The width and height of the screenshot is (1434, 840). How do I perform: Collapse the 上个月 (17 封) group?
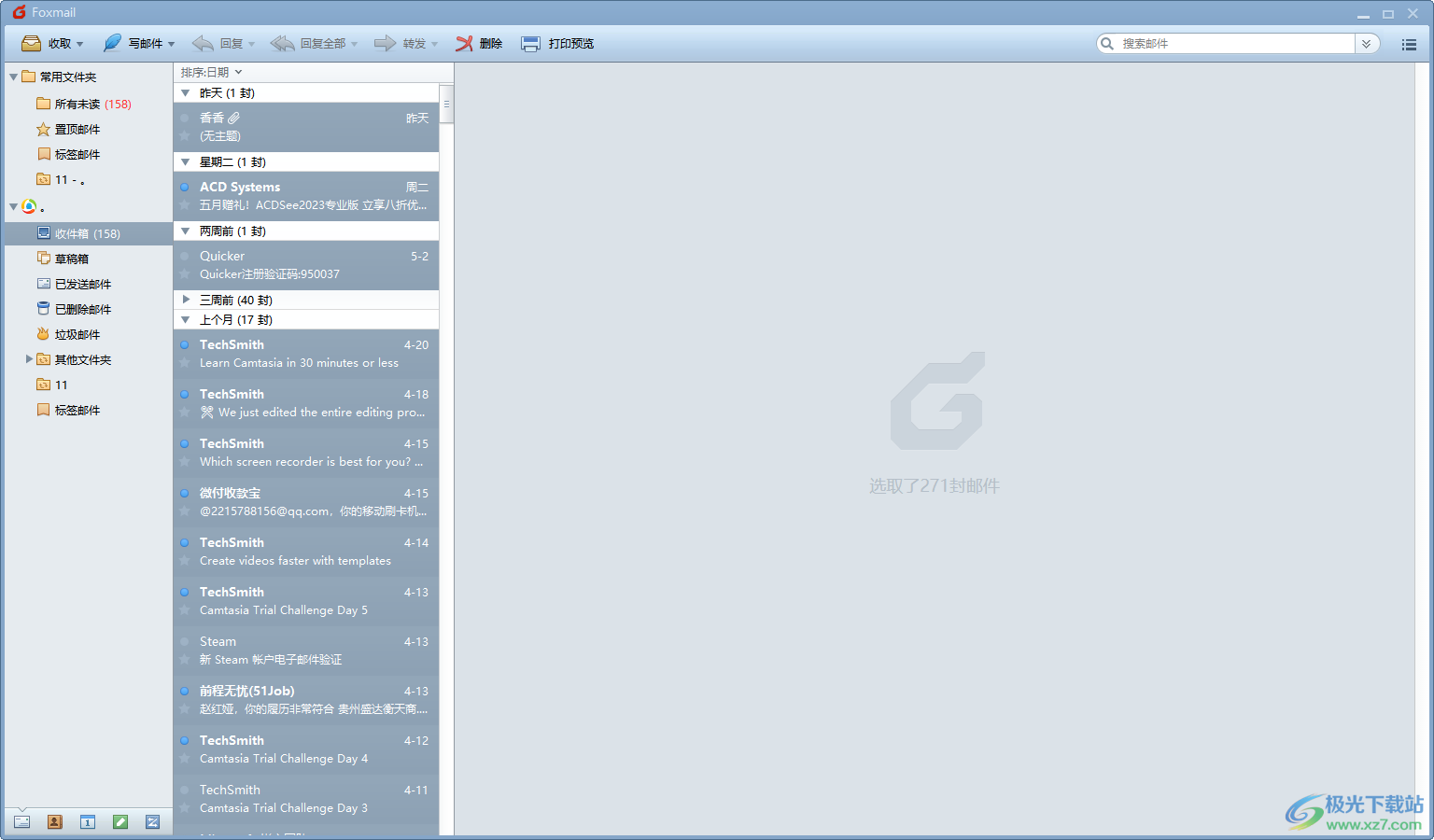186,320
